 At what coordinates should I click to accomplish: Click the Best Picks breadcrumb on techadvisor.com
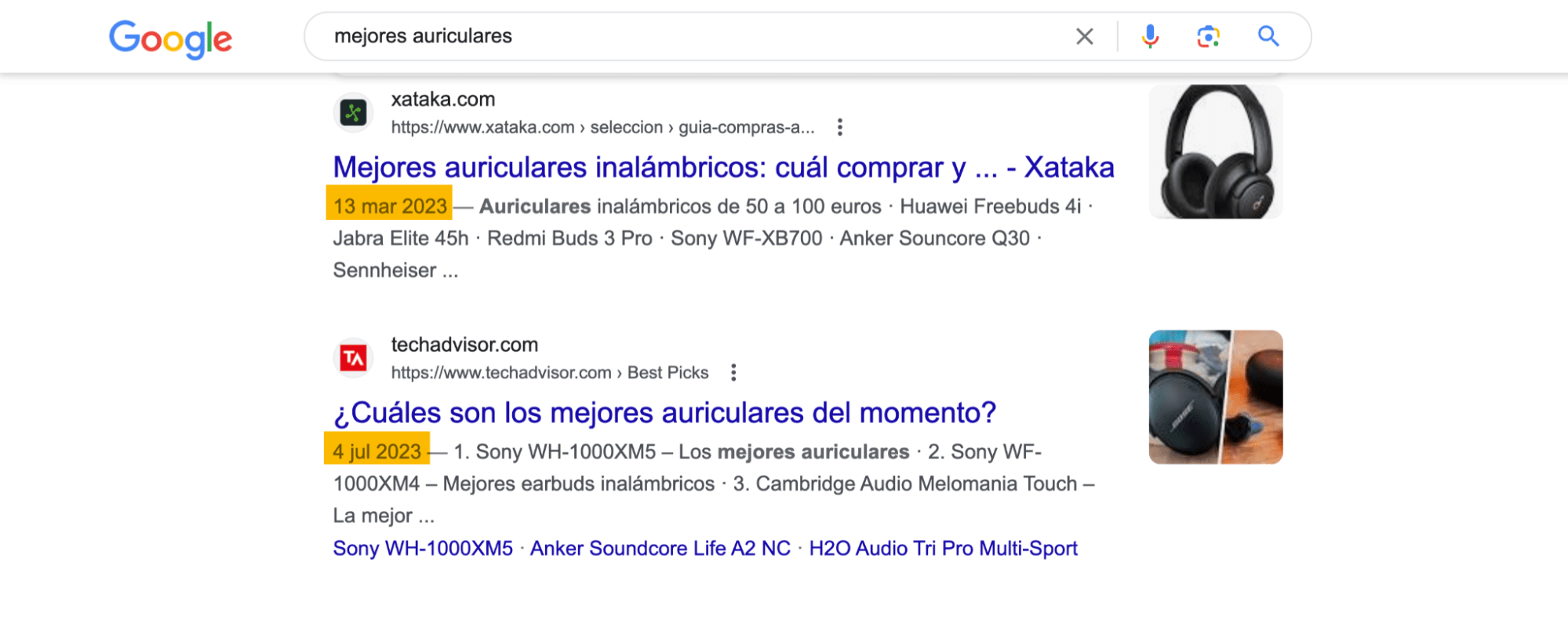pyautogui.click(x=667, y=372)
